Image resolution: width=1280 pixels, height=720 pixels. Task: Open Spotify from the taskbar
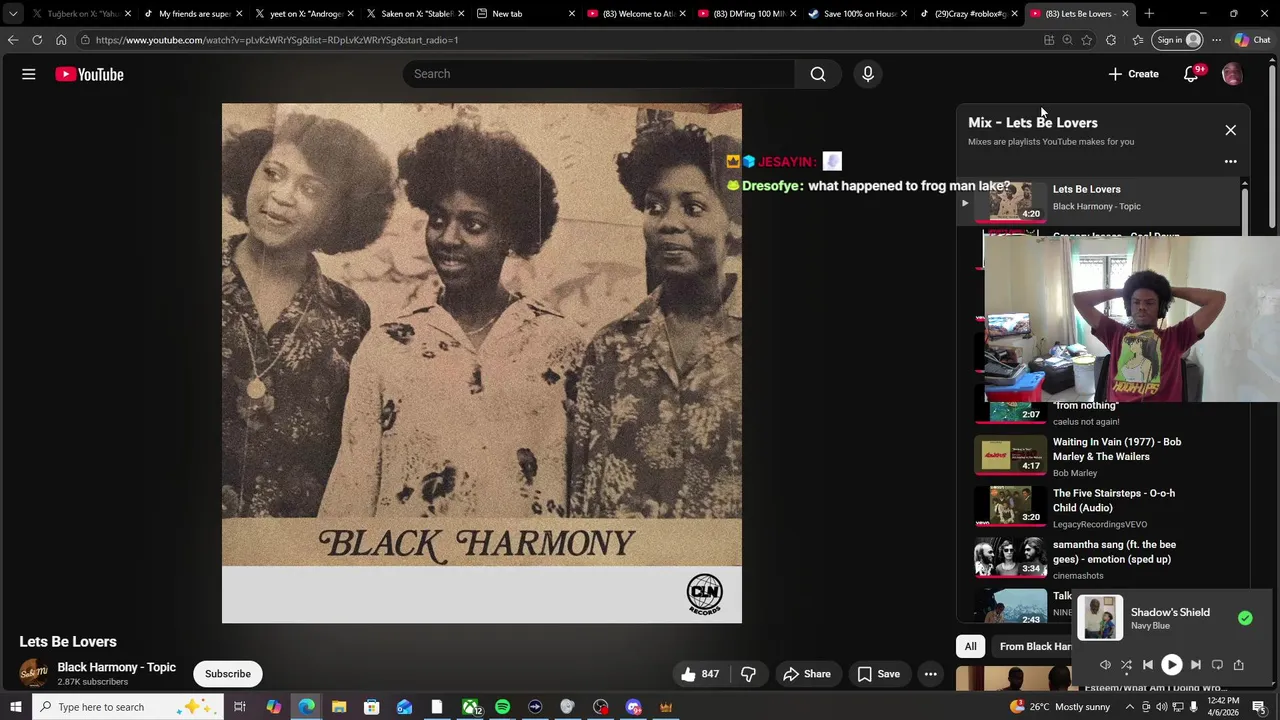[x=502, y=707]
